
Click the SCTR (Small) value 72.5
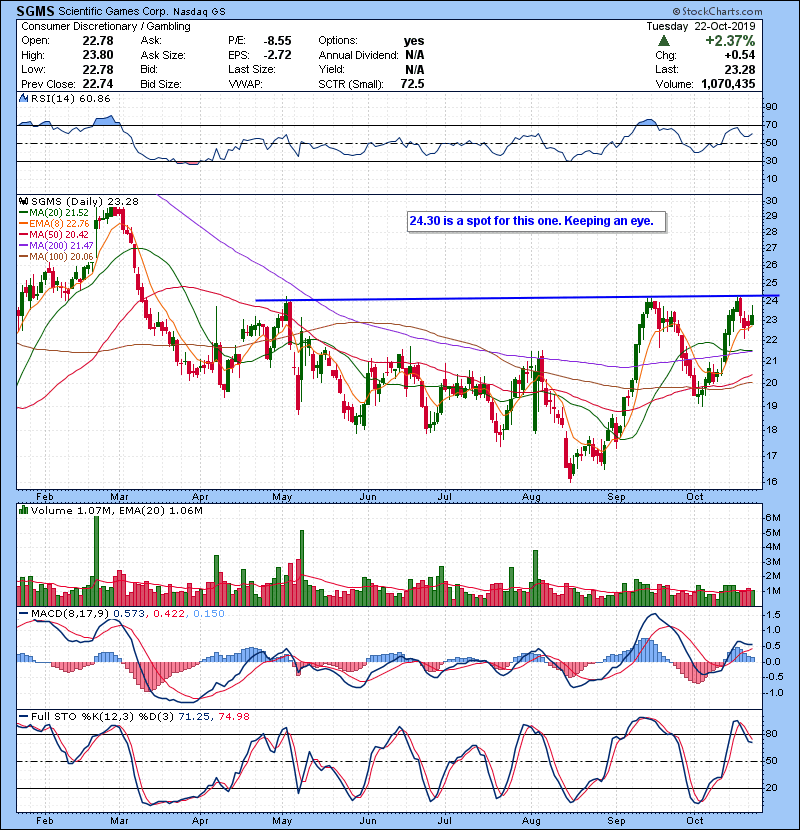(x=412, y=84)
